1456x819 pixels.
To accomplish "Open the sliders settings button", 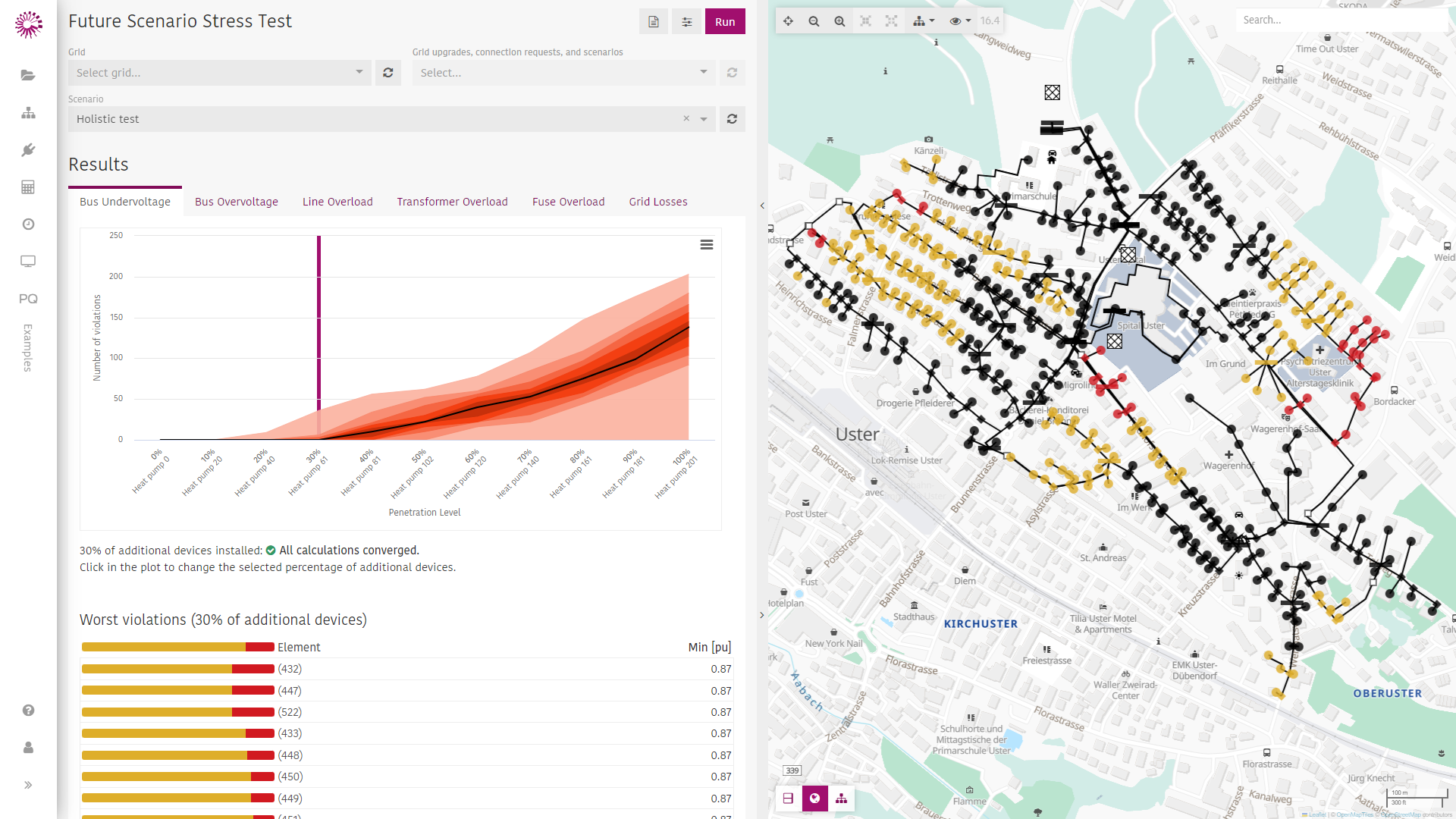I will click(687, 22).
